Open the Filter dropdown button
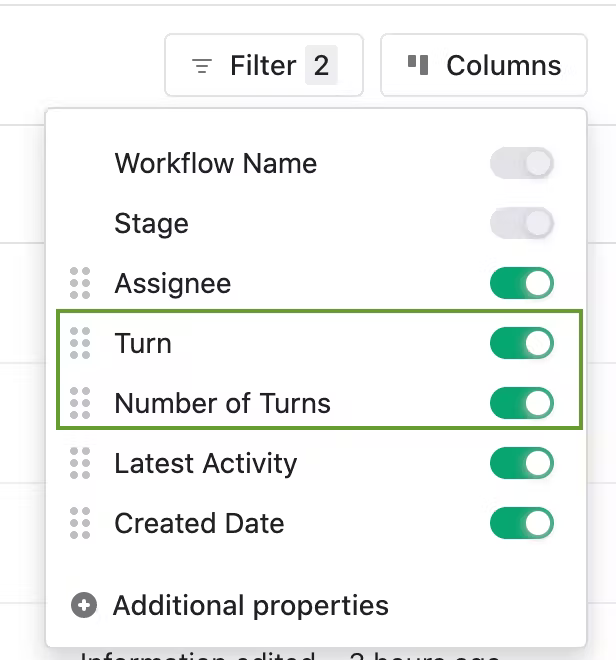Image resolution: width=616 pixels, height=660 pixels. point(263,66)
